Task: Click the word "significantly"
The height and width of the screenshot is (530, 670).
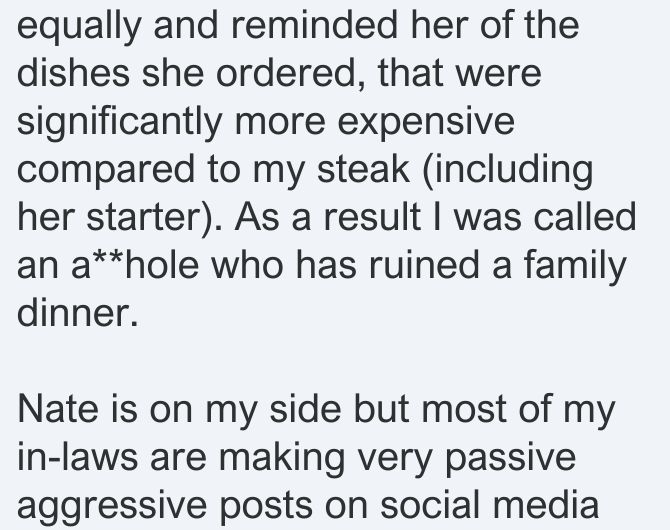Action: pos(119,124)
